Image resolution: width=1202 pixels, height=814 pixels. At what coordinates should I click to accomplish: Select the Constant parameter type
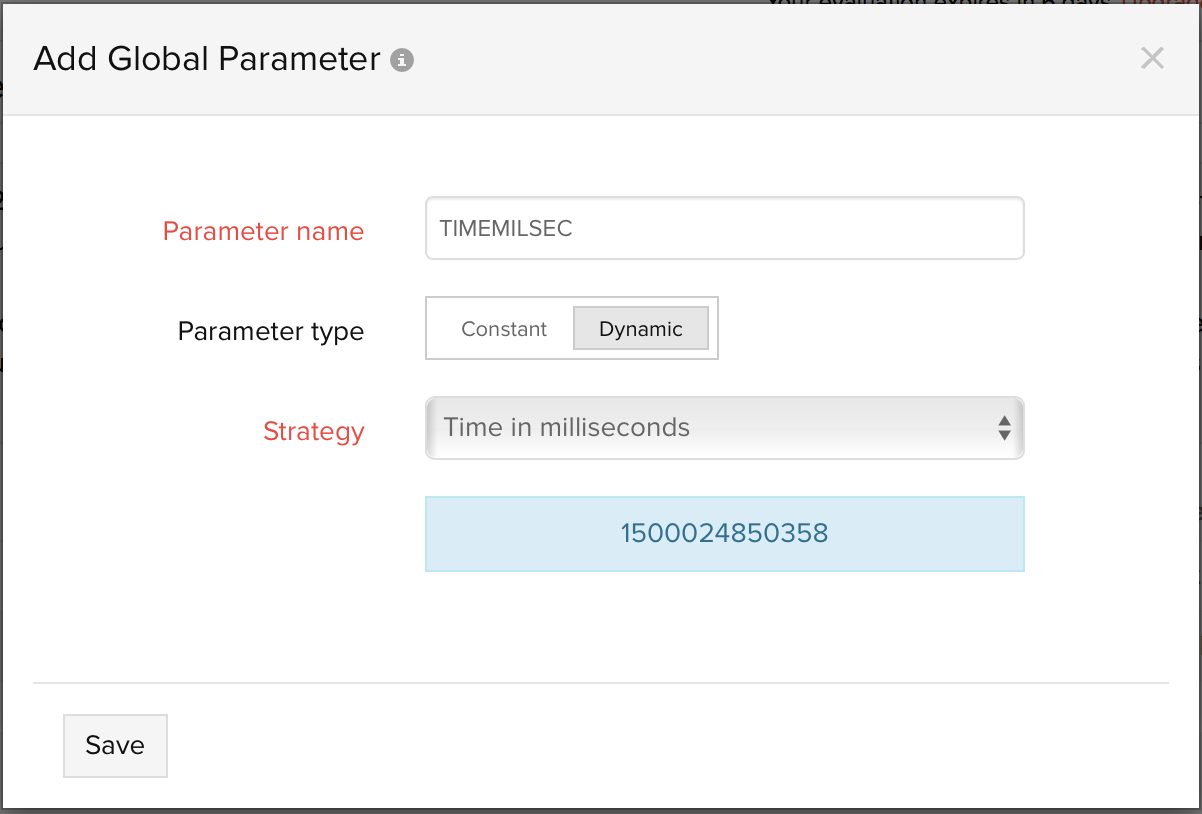504,329
